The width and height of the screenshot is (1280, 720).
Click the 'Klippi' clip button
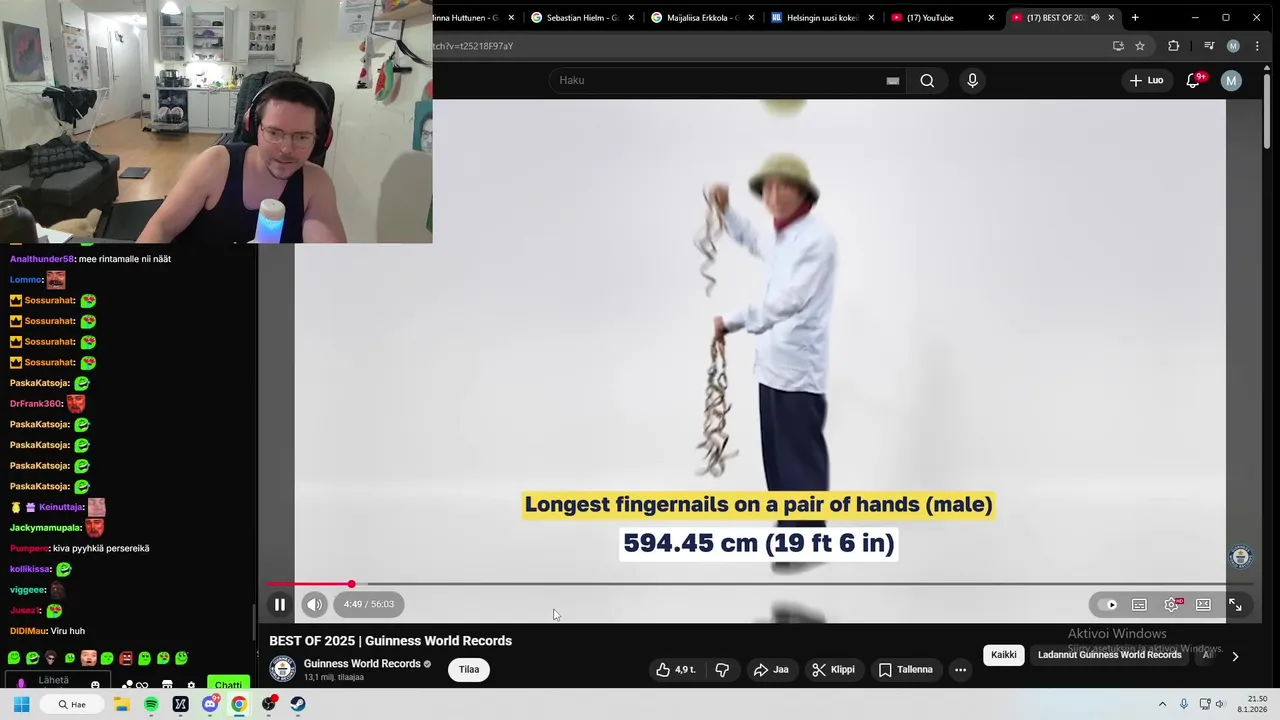tap(834, 670)
